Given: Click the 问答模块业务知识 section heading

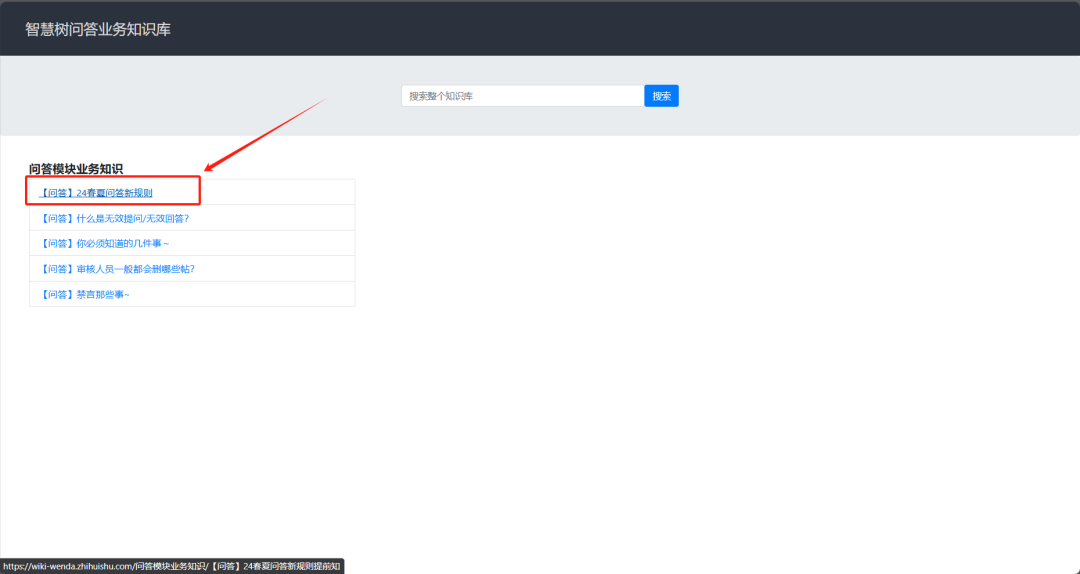Looking at the screenshot, I should pos(76,169).
